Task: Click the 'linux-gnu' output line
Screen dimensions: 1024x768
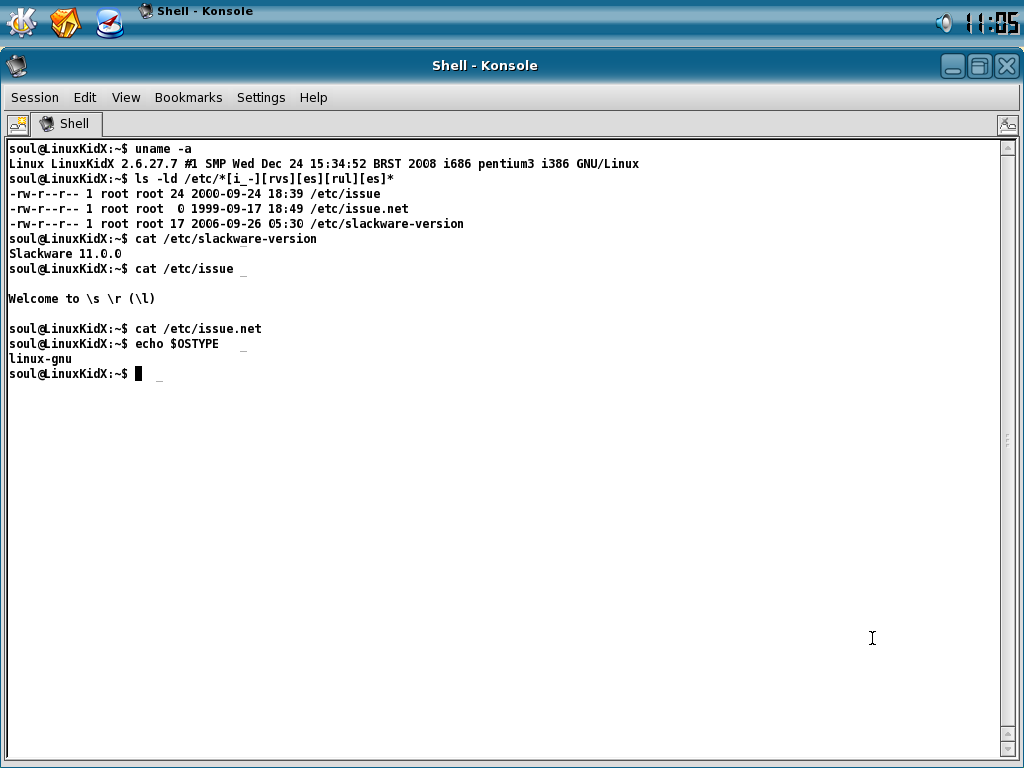Action: pyautogui.click(x=40, y=359)
